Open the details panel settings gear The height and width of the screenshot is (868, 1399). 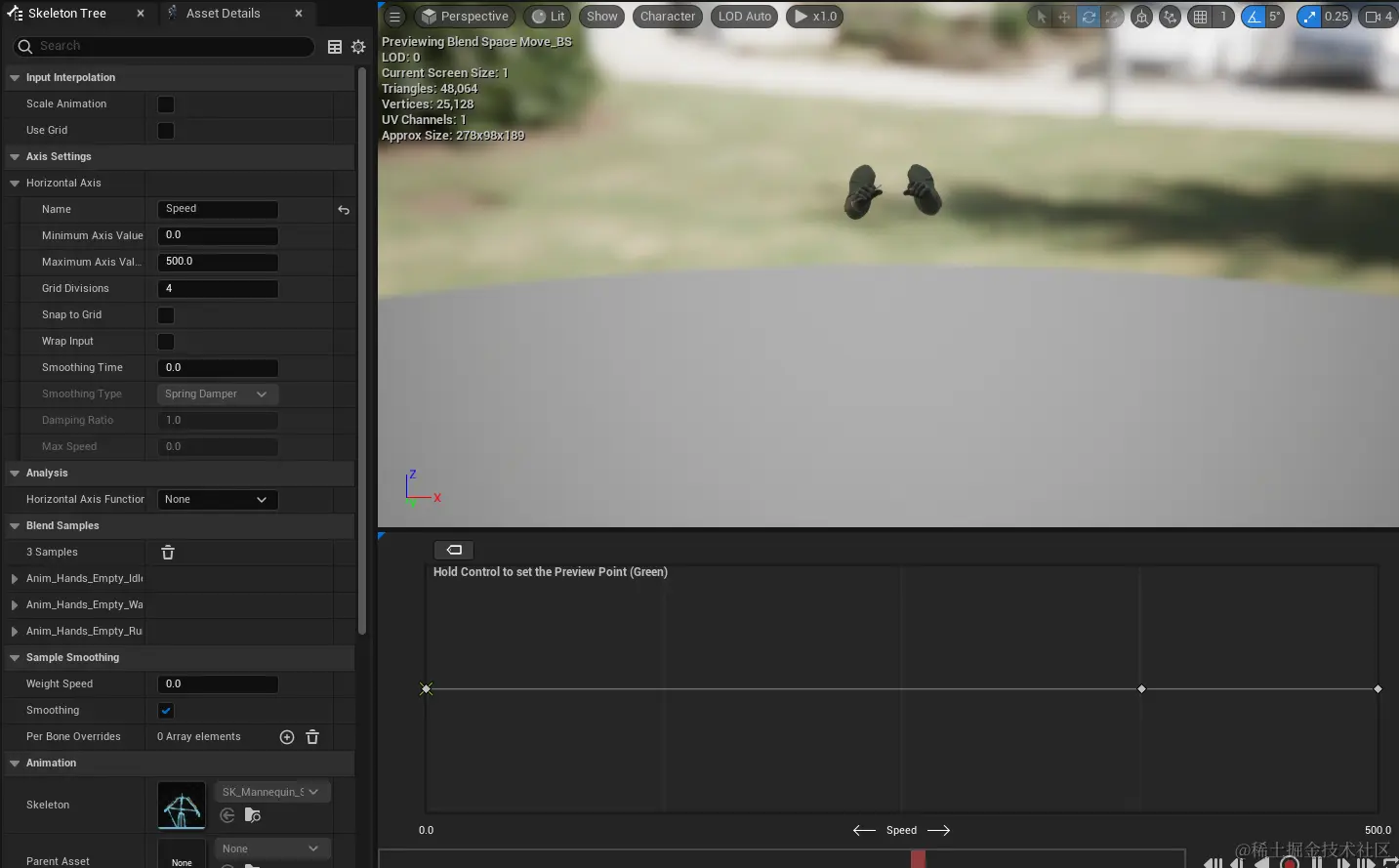coord(358,47)
